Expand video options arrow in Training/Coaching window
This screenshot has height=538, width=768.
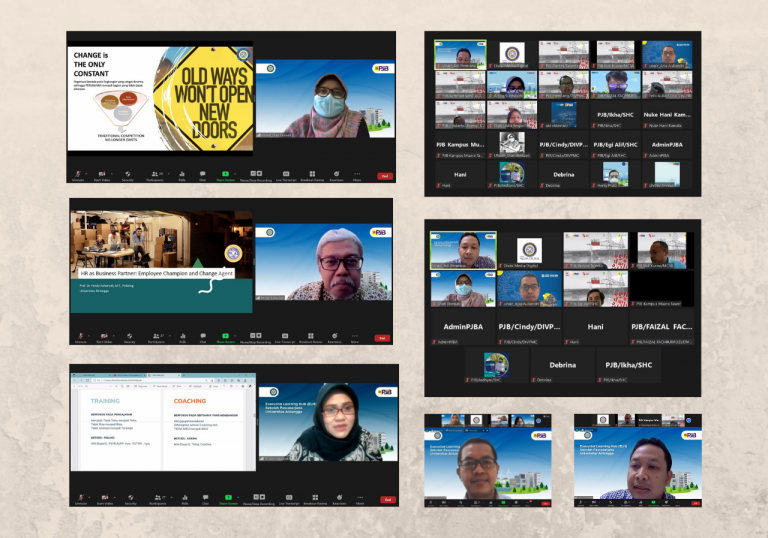coord(114,497)
